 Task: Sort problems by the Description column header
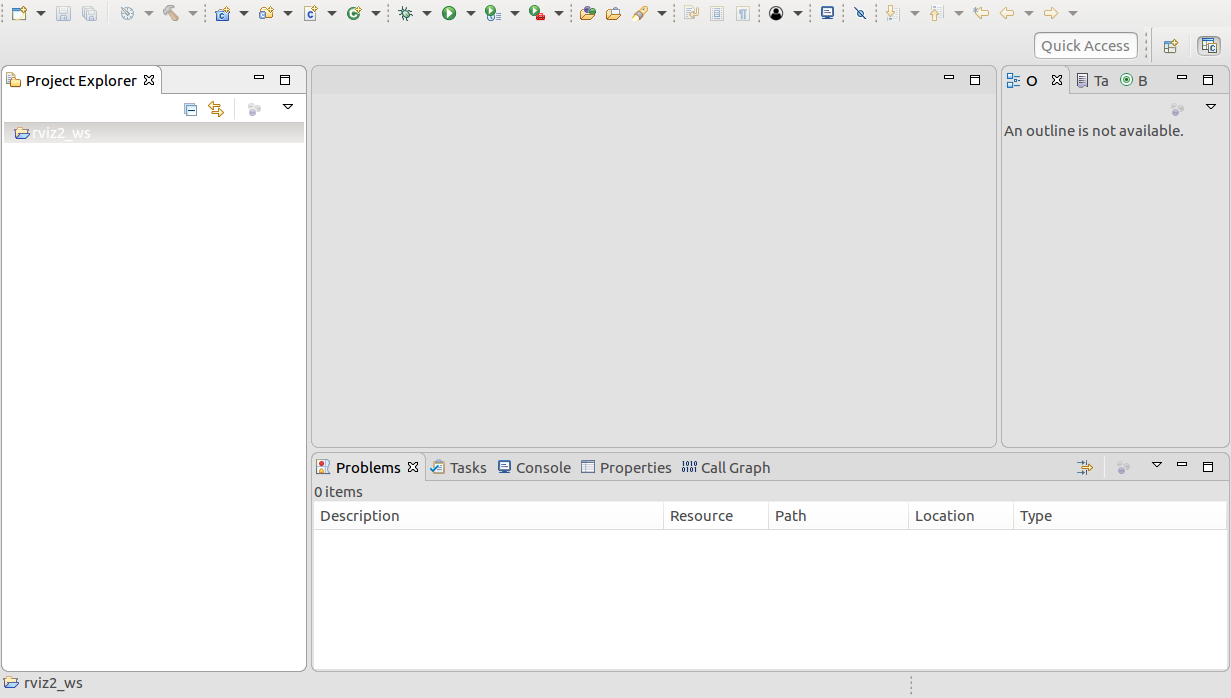[488, 516]
